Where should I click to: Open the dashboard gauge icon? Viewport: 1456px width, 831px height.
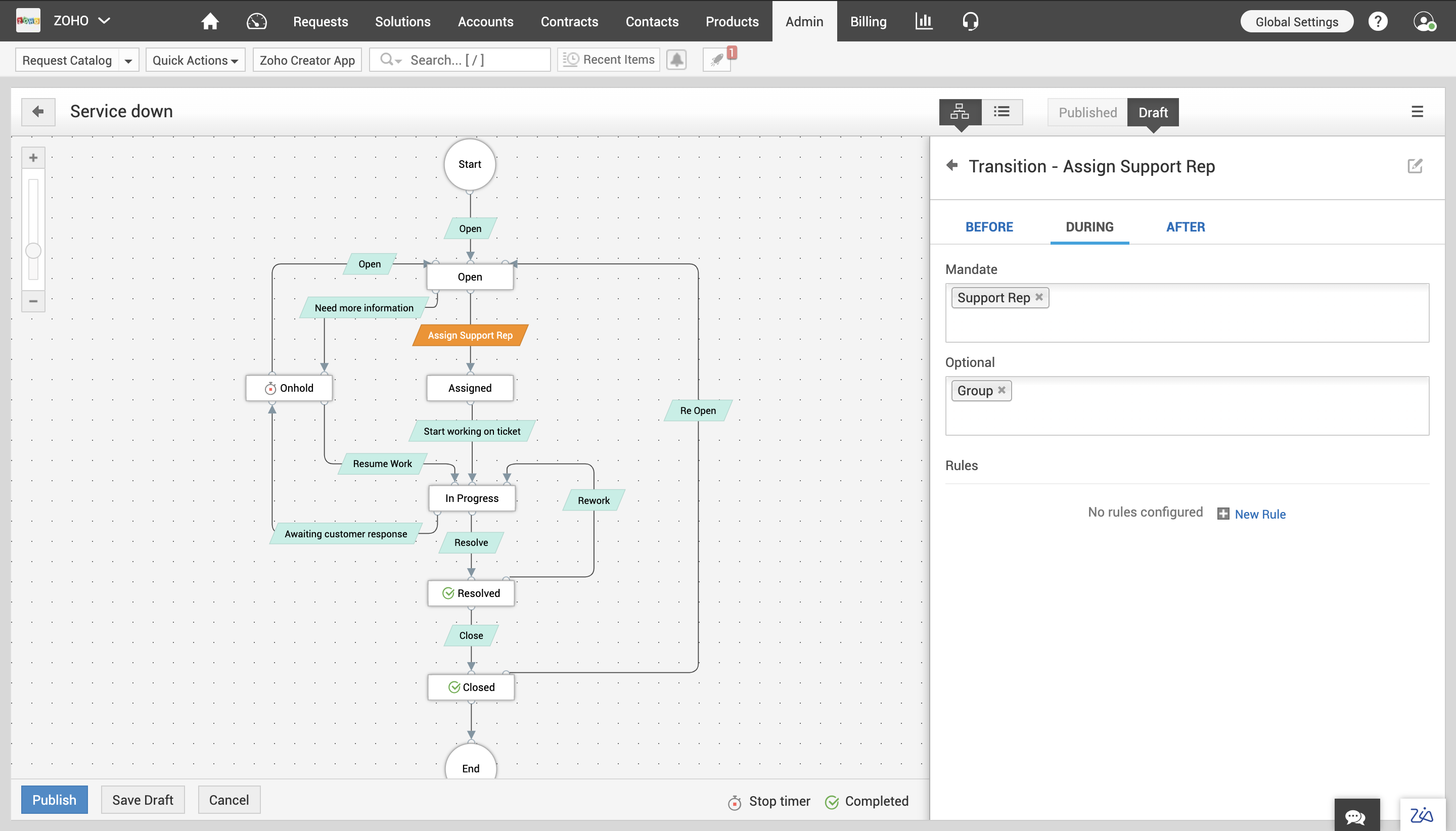pos(256,21)
